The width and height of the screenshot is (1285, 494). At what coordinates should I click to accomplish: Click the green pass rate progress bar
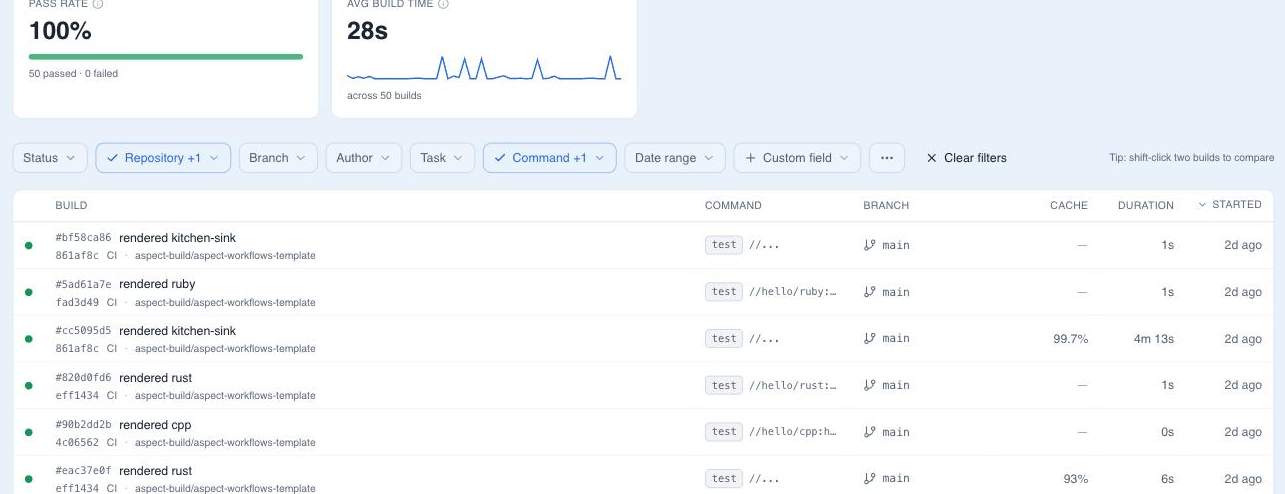[166, 57]
